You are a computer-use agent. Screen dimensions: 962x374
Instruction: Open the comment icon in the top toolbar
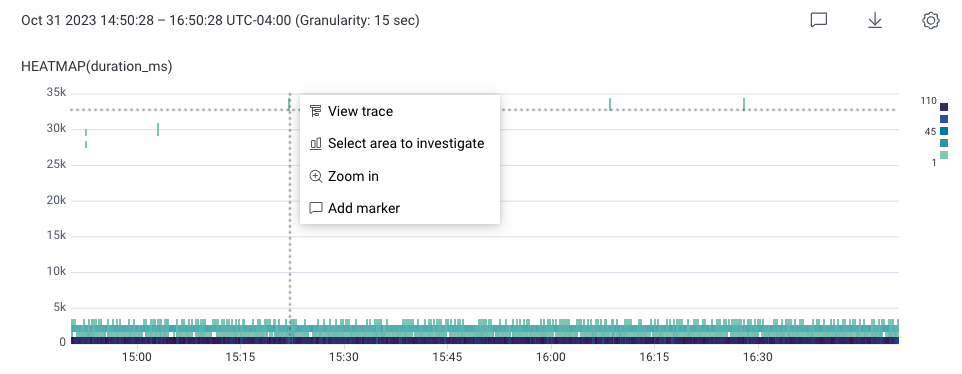[x=819, y=20]
